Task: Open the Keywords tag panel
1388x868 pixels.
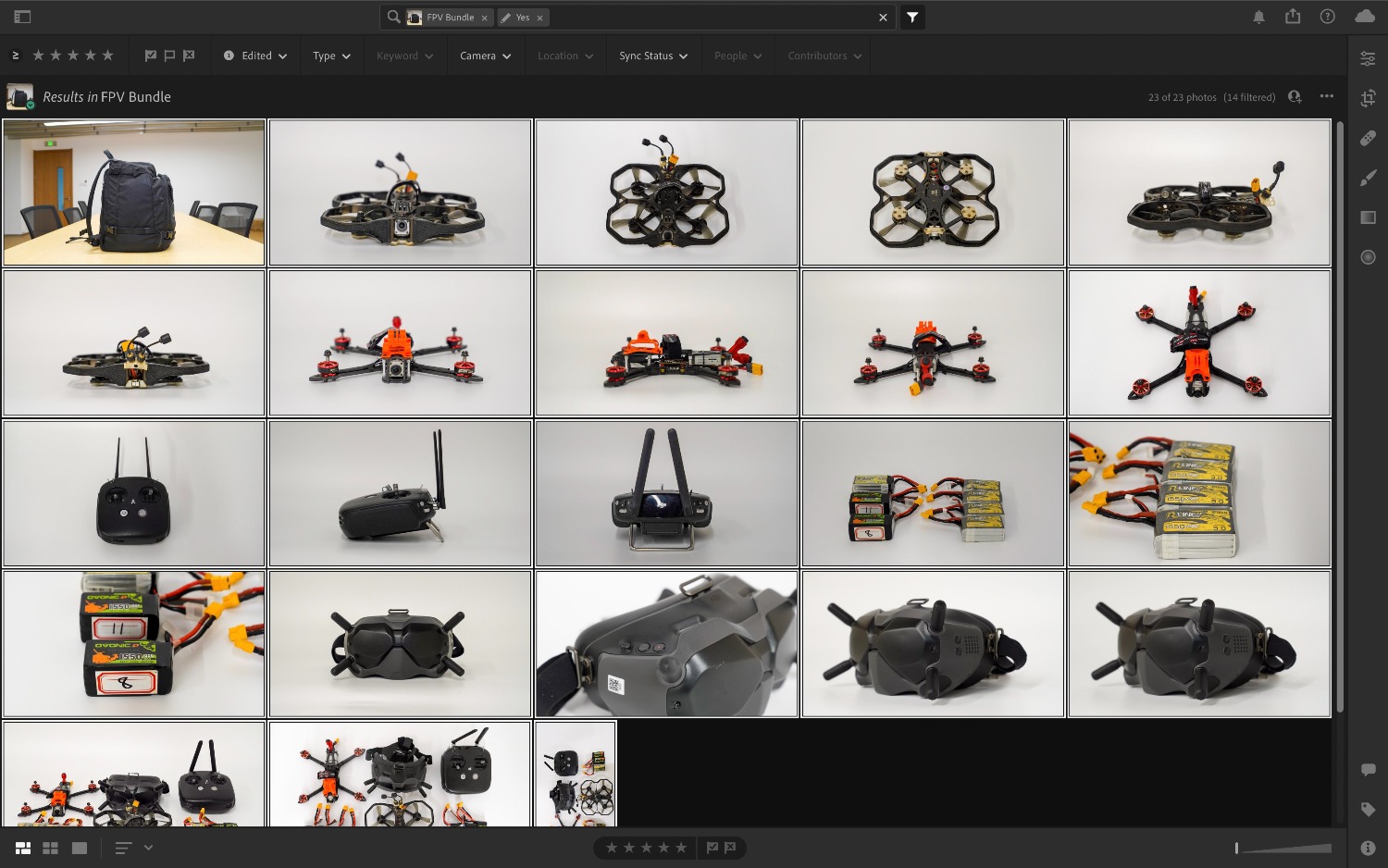Action: (1368, 810)
